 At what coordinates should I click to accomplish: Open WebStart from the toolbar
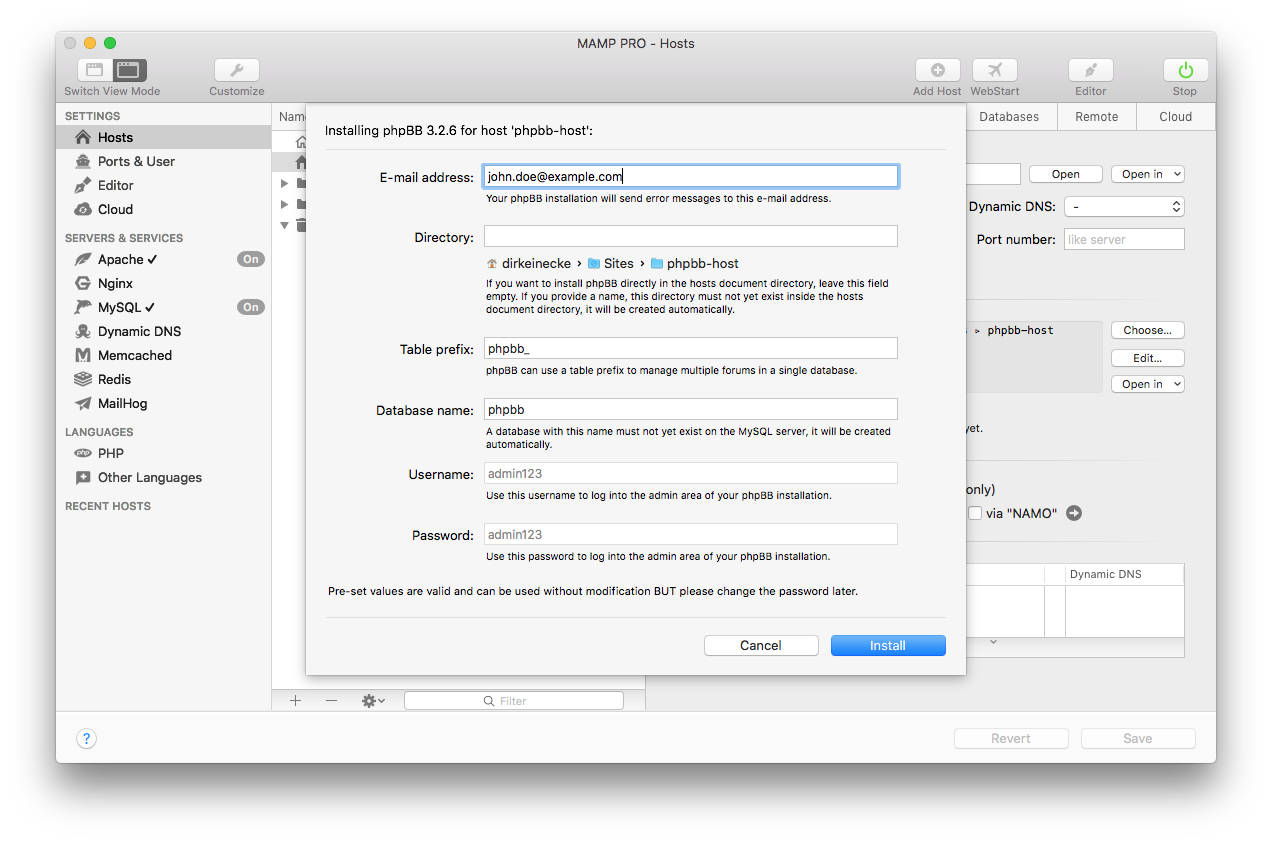994,71
